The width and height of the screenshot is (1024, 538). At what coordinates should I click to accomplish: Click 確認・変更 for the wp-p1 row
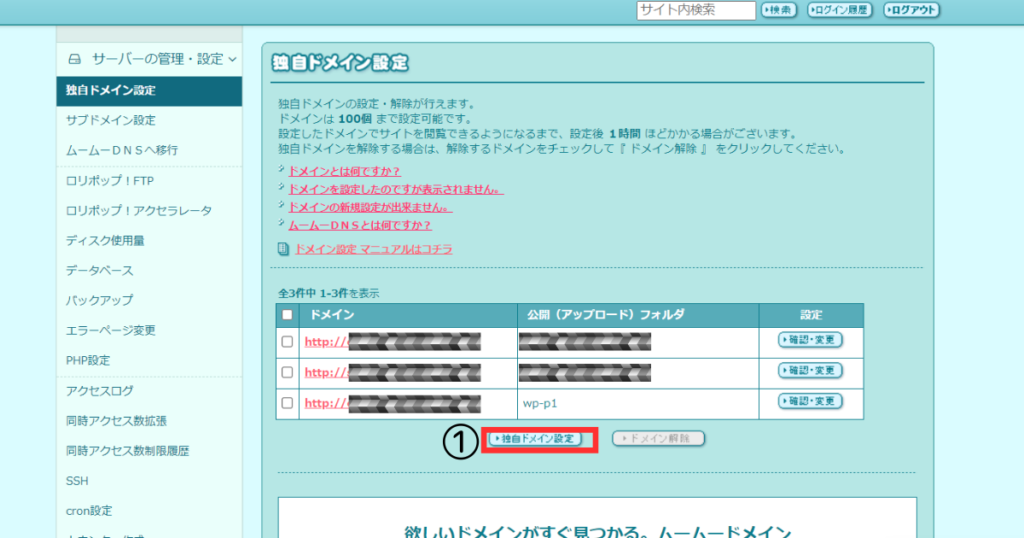[810, 402]
